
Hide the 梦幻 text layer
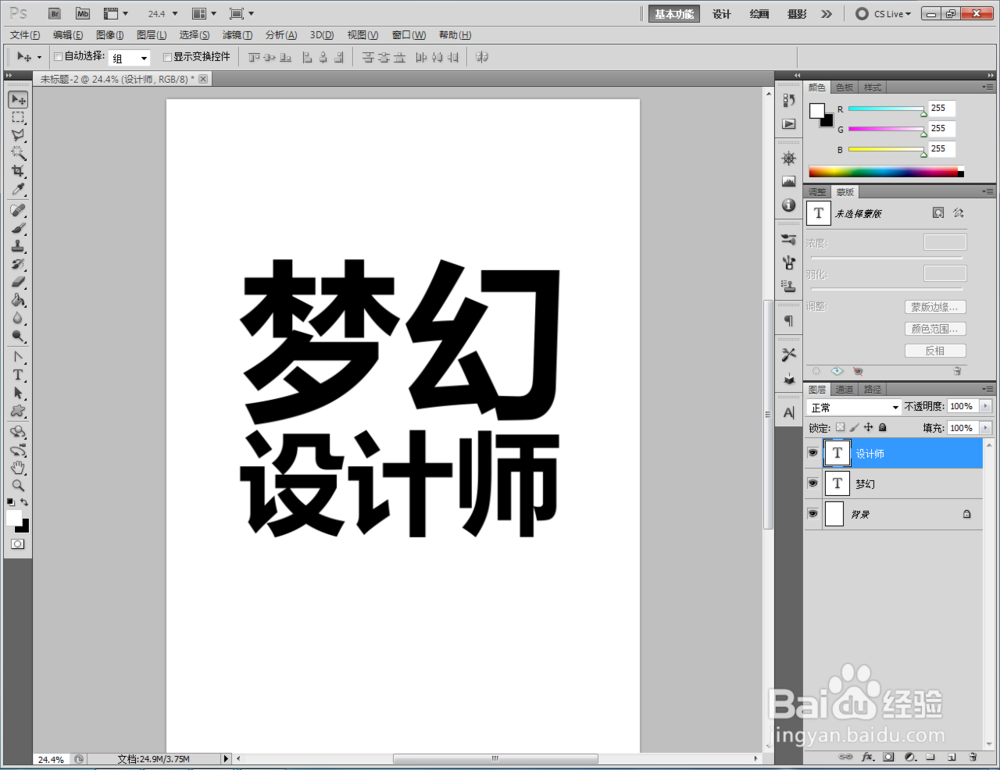point(812,483)
